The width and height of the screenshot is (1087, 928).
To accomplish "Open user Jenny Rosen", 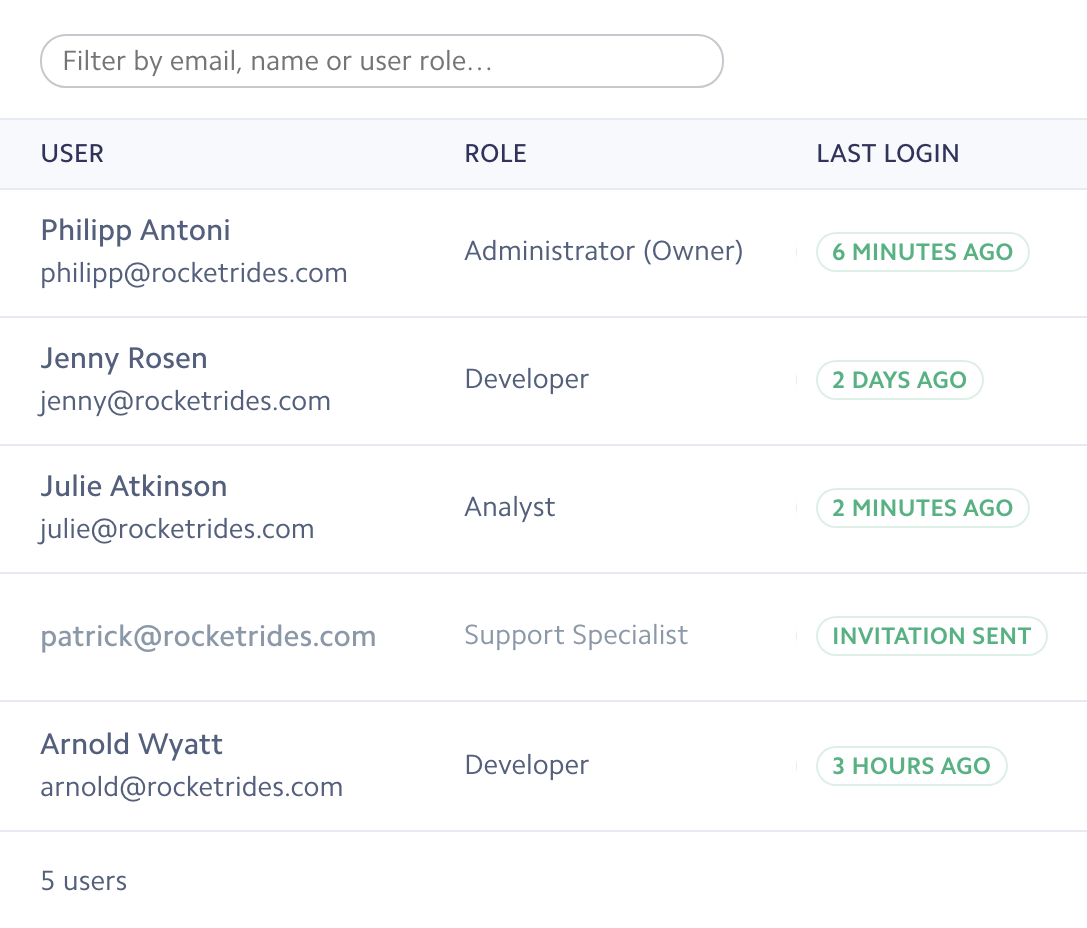I will 124,359.
